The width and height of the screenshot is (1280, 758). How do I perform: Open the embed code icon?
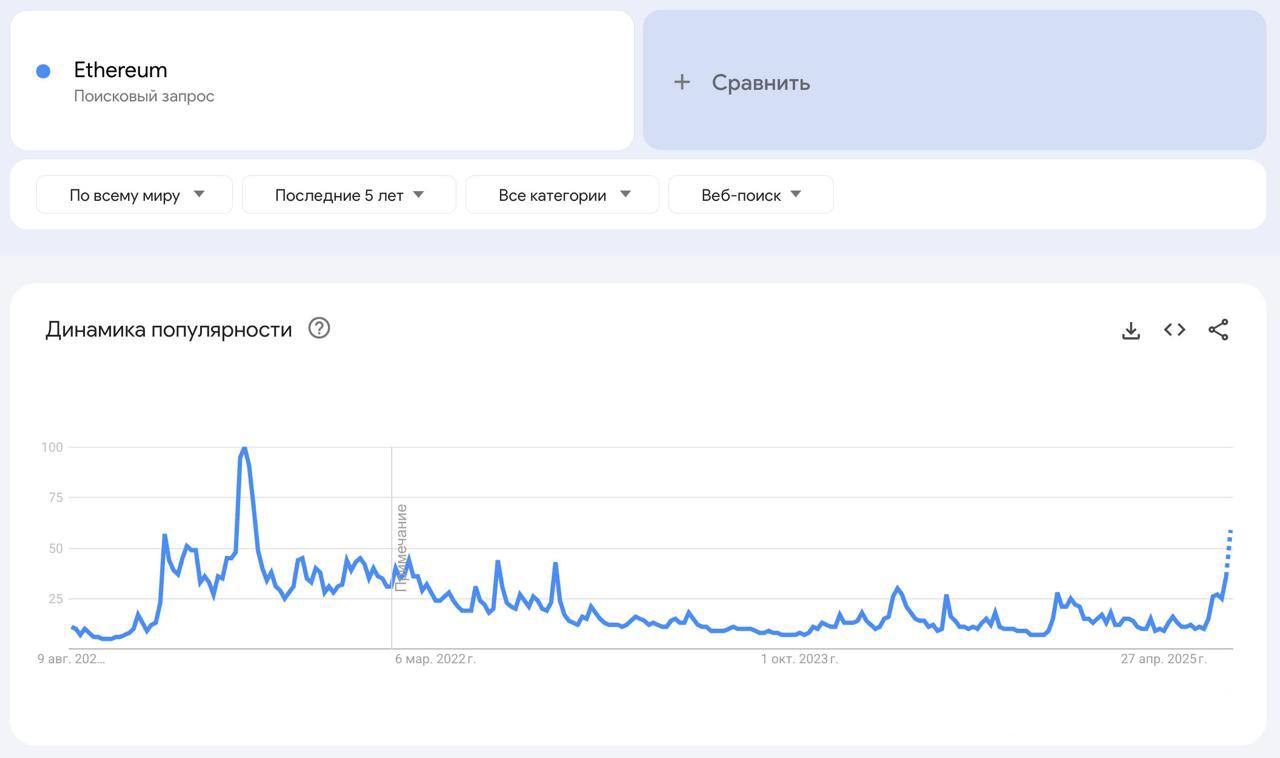(1175, 330)
